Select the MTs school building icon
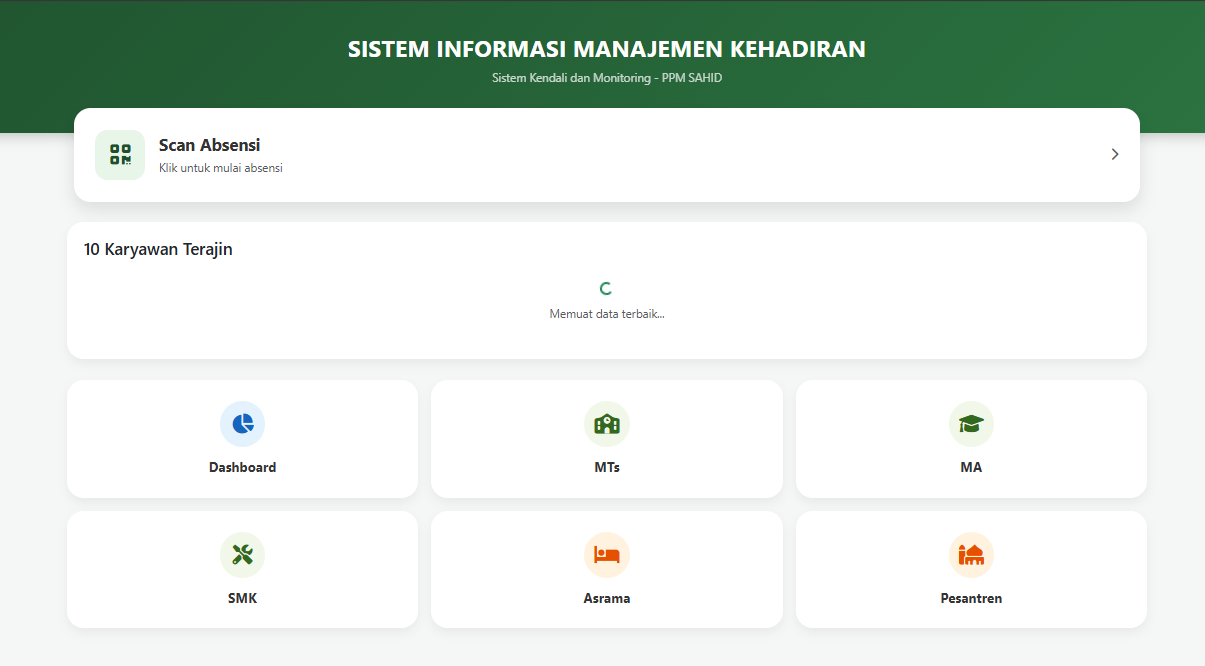Viewport: 1205px width, 666px height. pyautogui.click(x=607, y=423)
